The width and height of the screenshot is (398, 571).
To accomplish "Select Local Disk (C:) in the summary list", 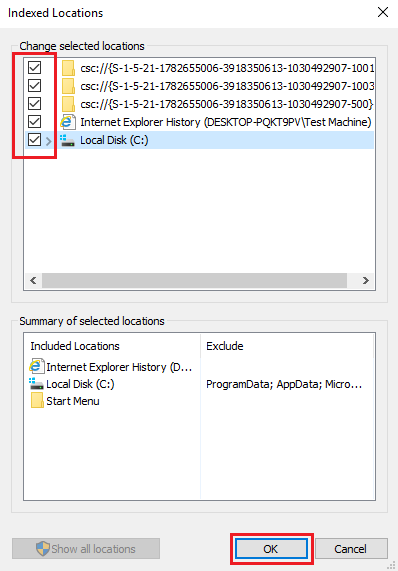I will [80, 384].
